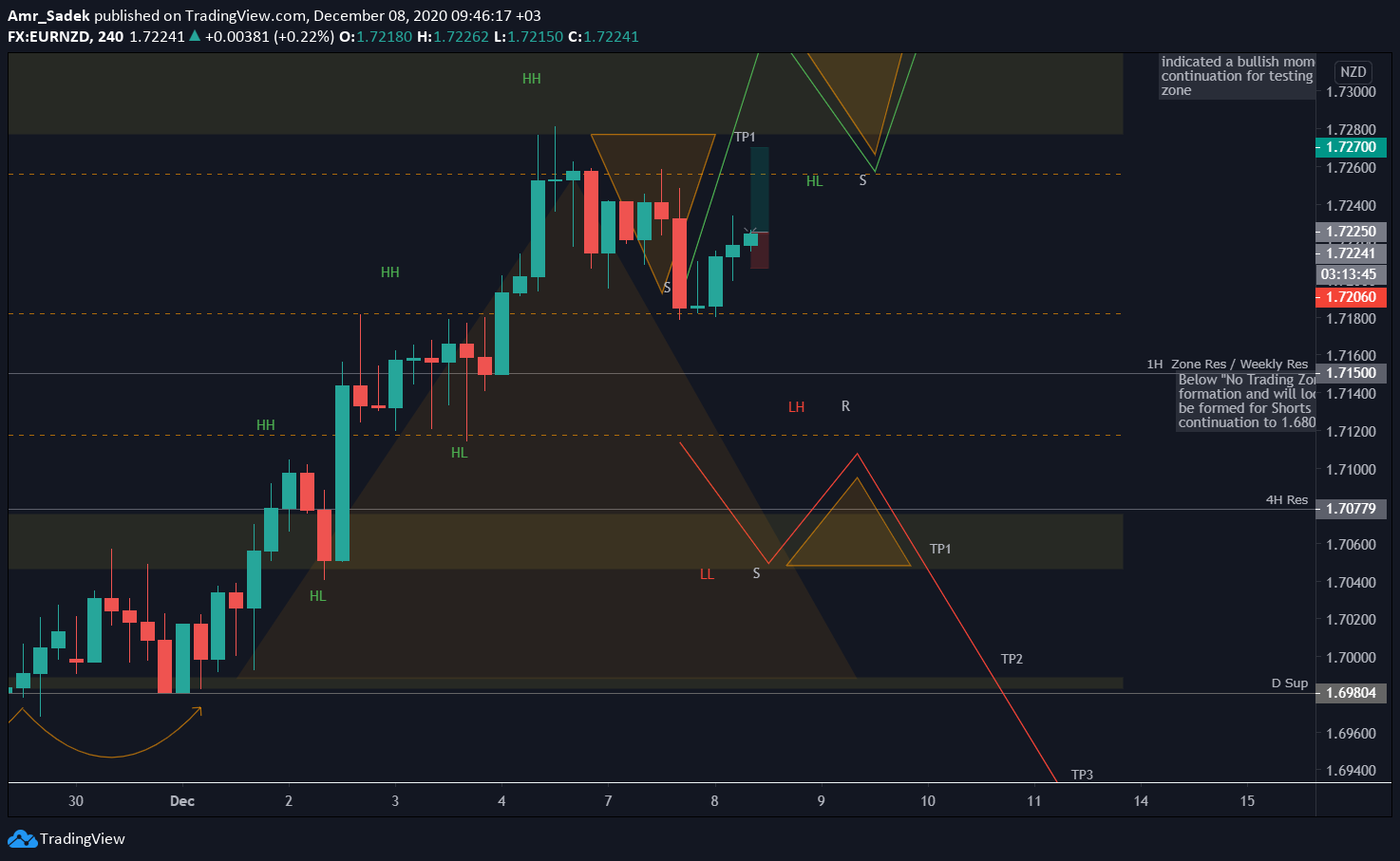Select the '7' date axis label

608,801
